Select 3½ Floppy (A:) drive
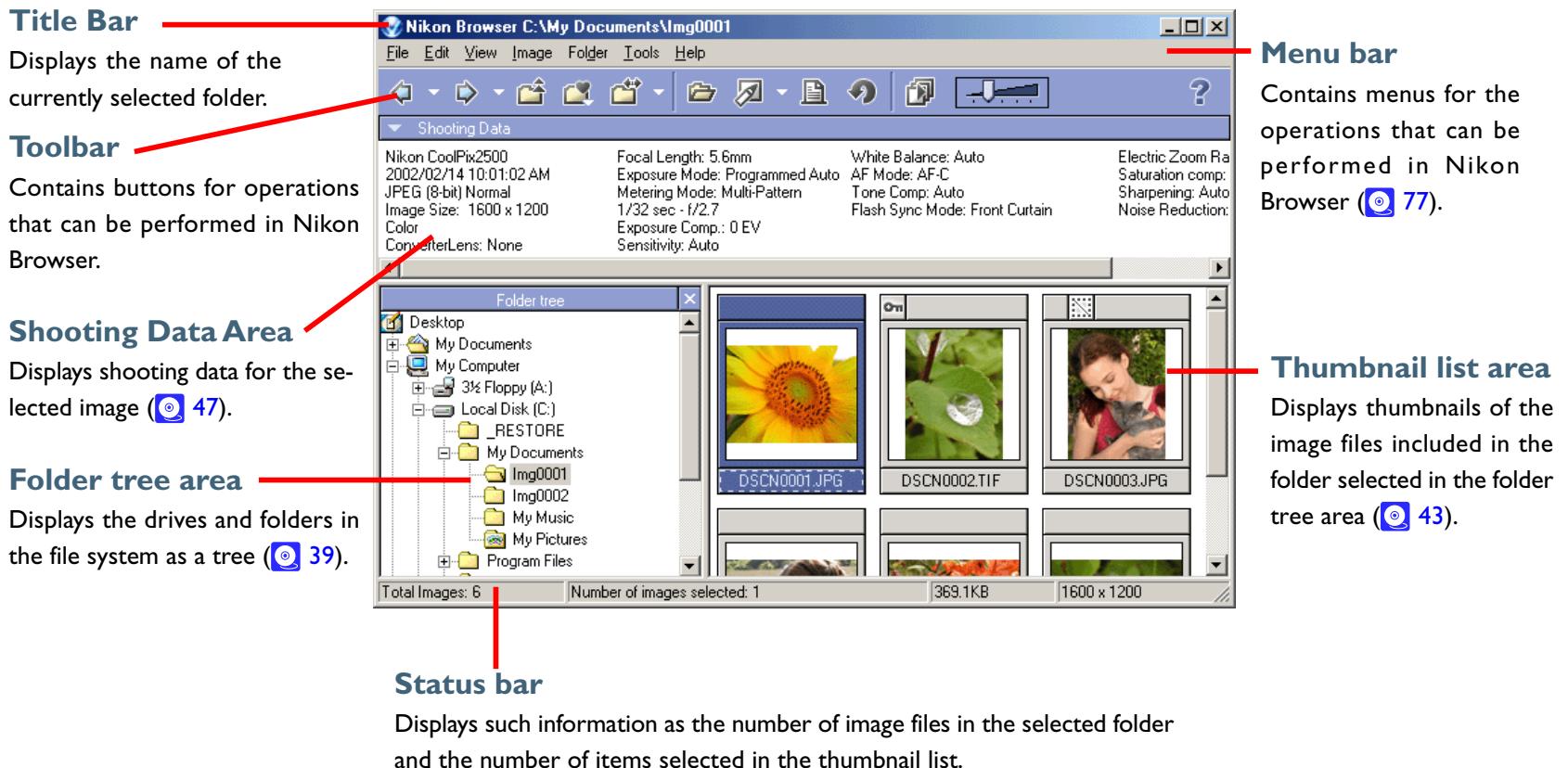Image resolution: width=1568 pixels, height=768 pixels. pyautogui.click(x=506, y=388)
